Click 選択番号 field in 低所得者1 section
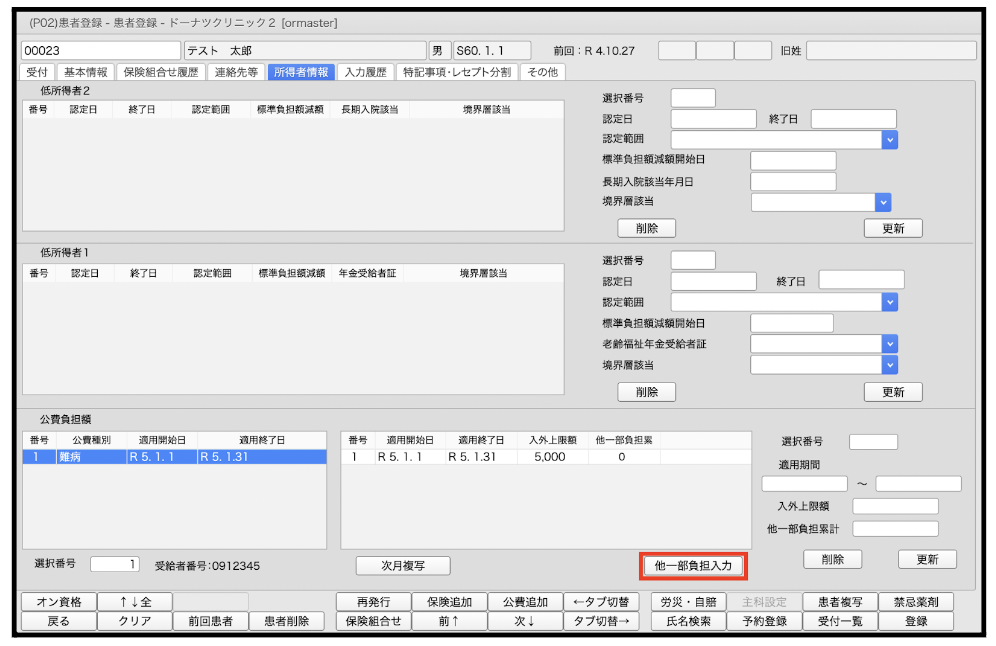This screenshot has width=996, height=646. tap(693, 260)
